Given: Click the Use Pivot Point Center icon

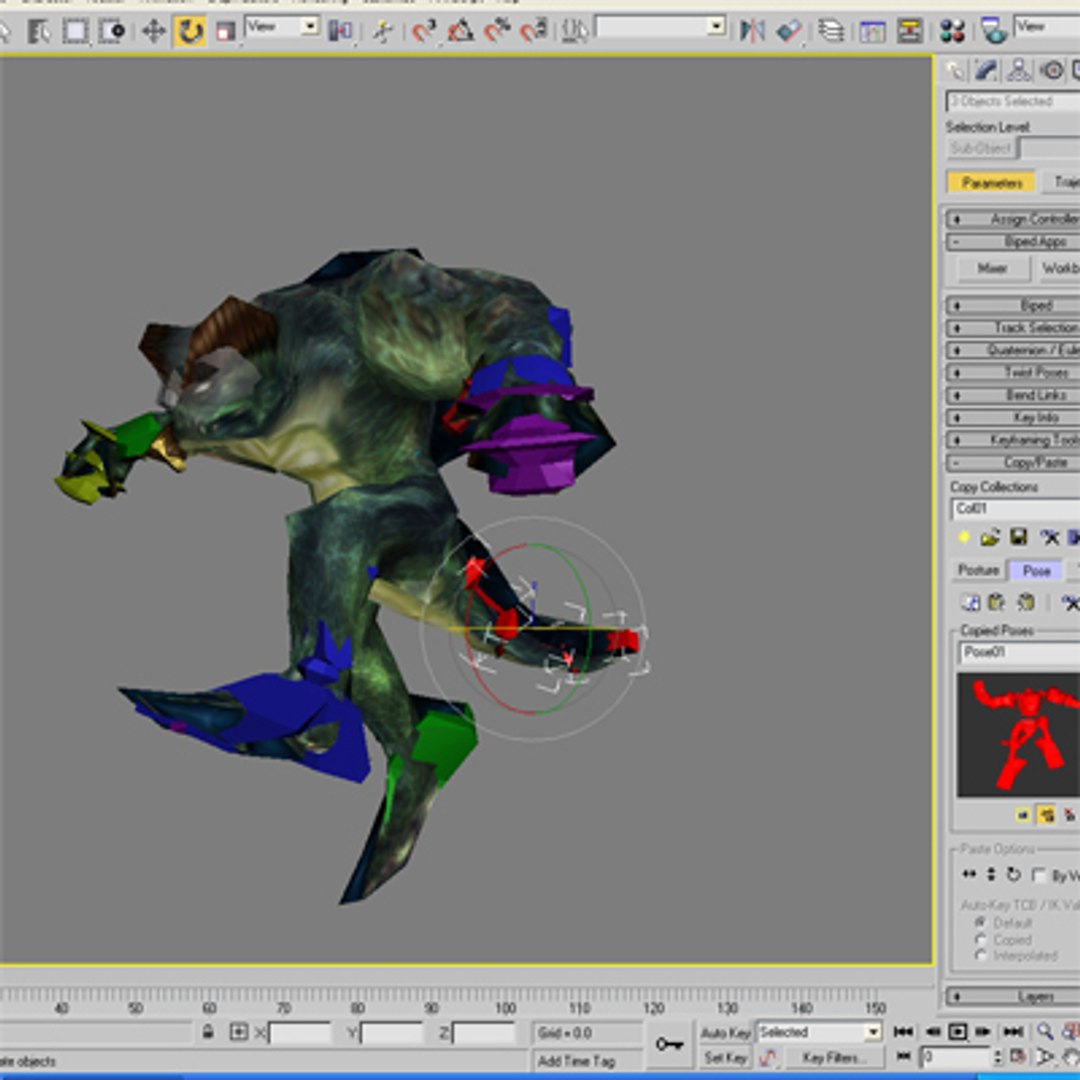Looking at the screenshot, I should [x=340, y=31].
